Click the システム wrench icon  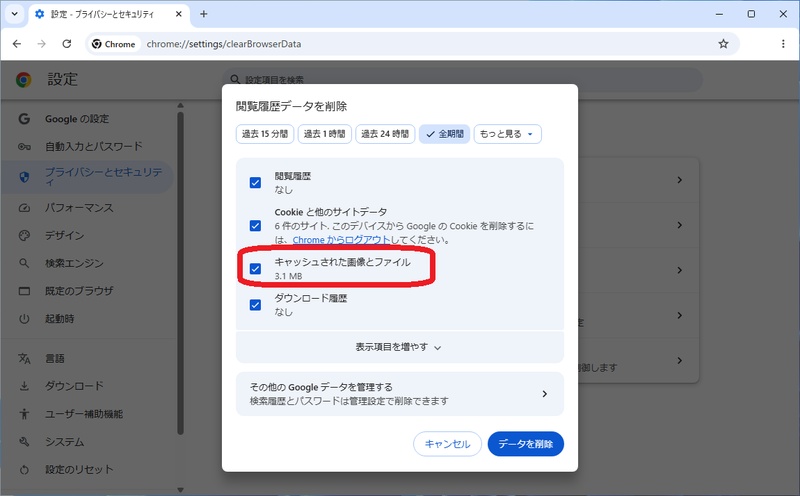(x=24, y=441)
